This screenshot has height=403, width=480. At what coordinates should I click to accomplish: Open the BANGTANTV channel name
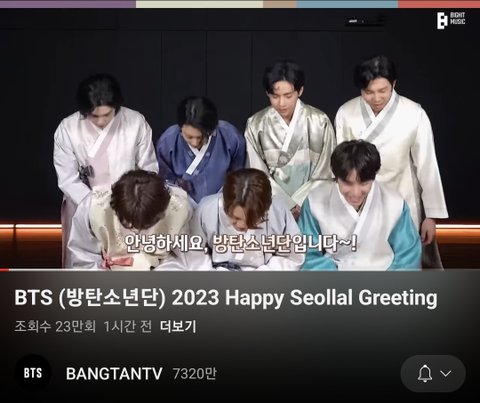tap(114, 374)
